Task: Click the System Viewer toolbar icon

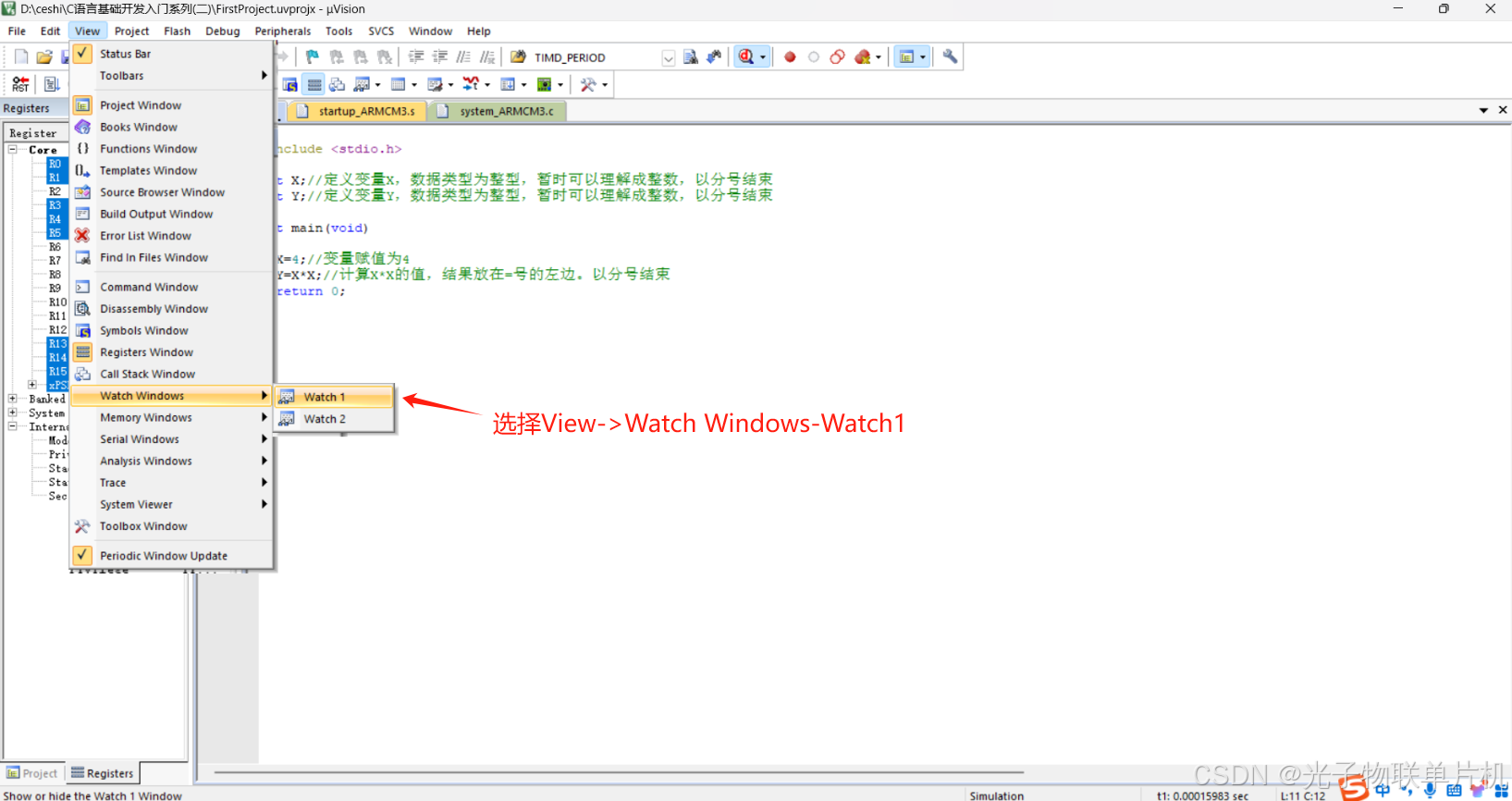Action: pyautogui.click(x=545, y=85)
